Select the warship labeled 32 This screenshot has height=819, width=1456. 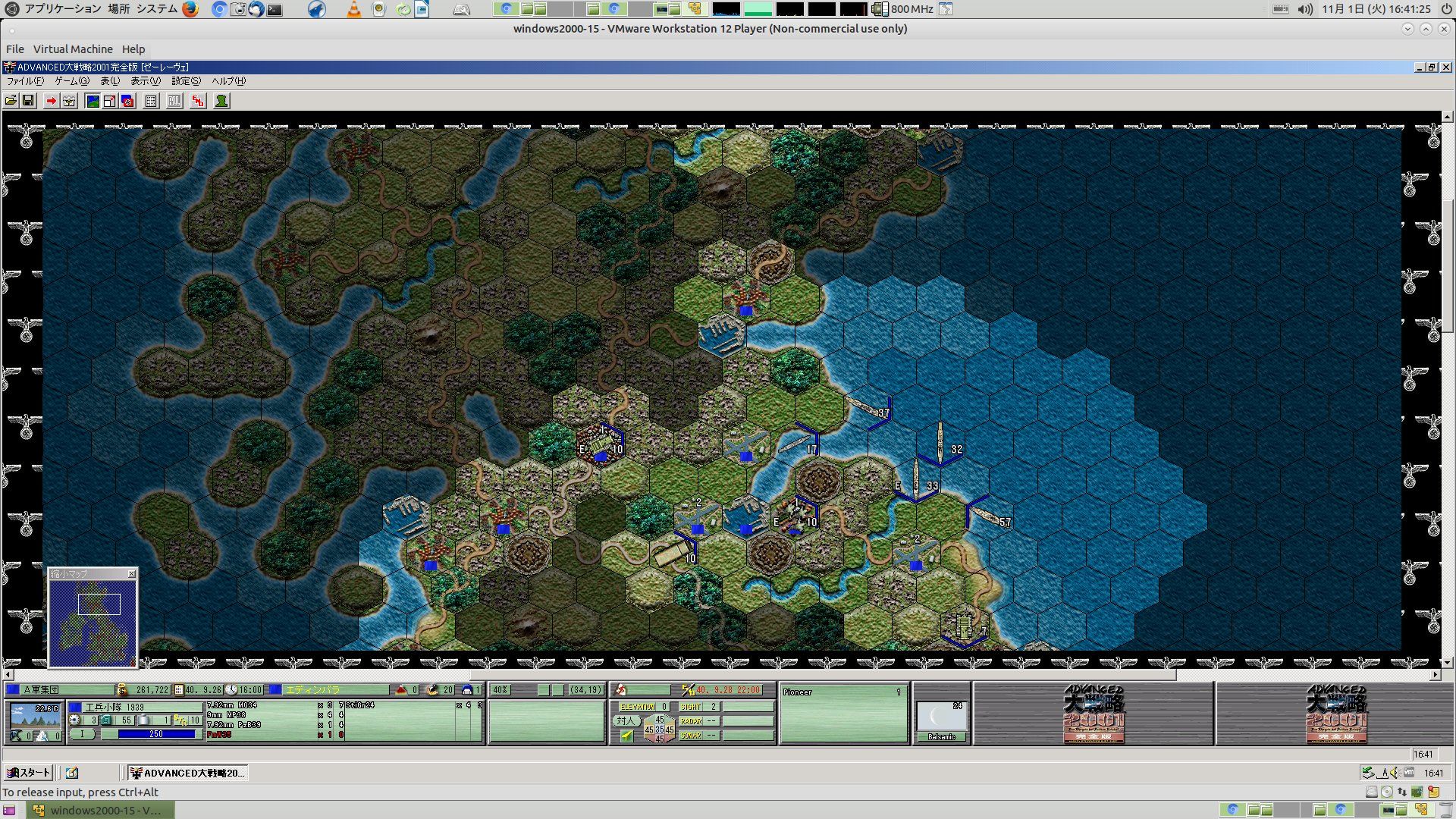coord(940,444)
